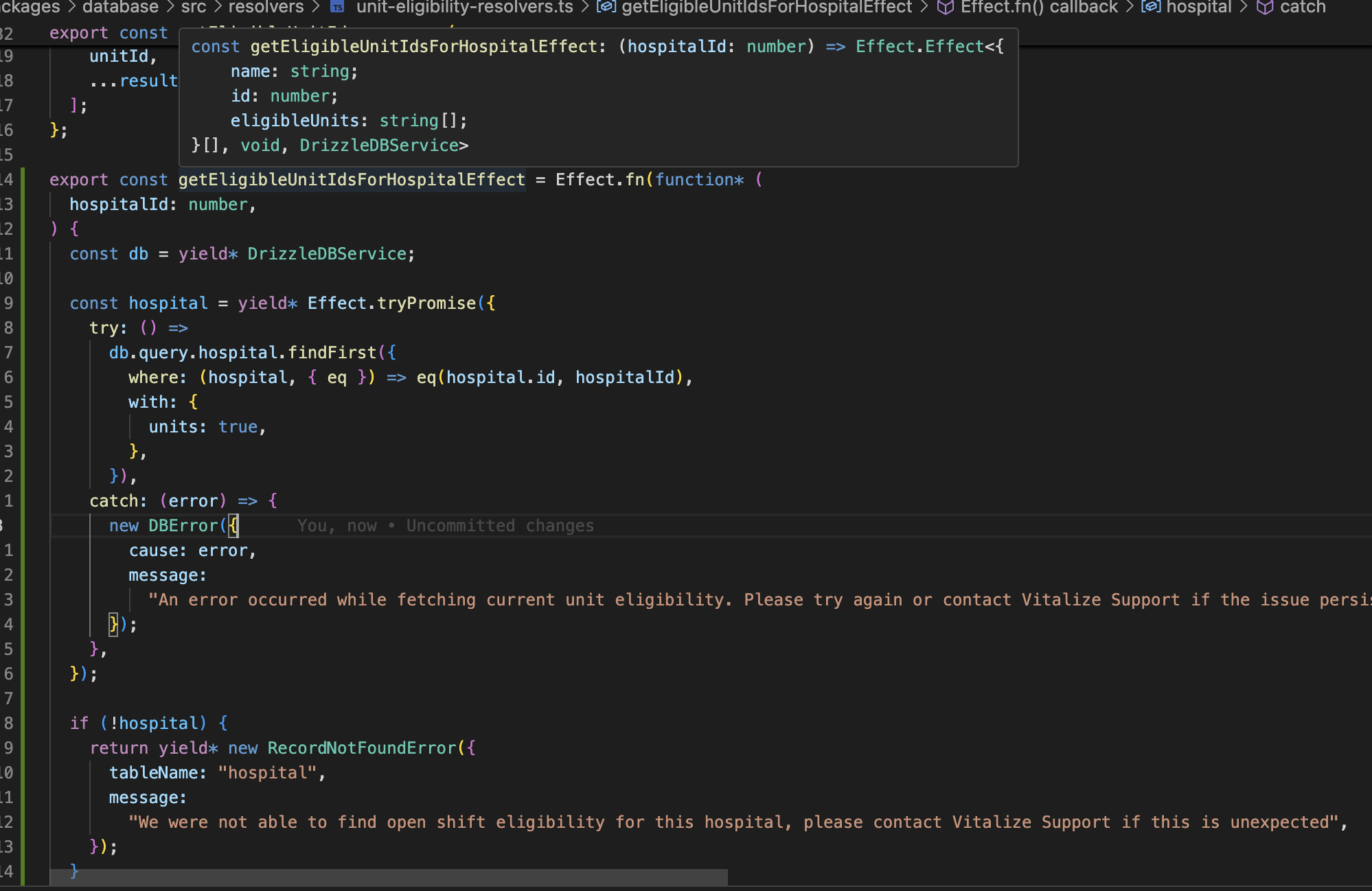1372x891 pixels.
Task: Click the cube icon before Effect.fn() callback
Action: pyautogui.click(x=946, y=7)
